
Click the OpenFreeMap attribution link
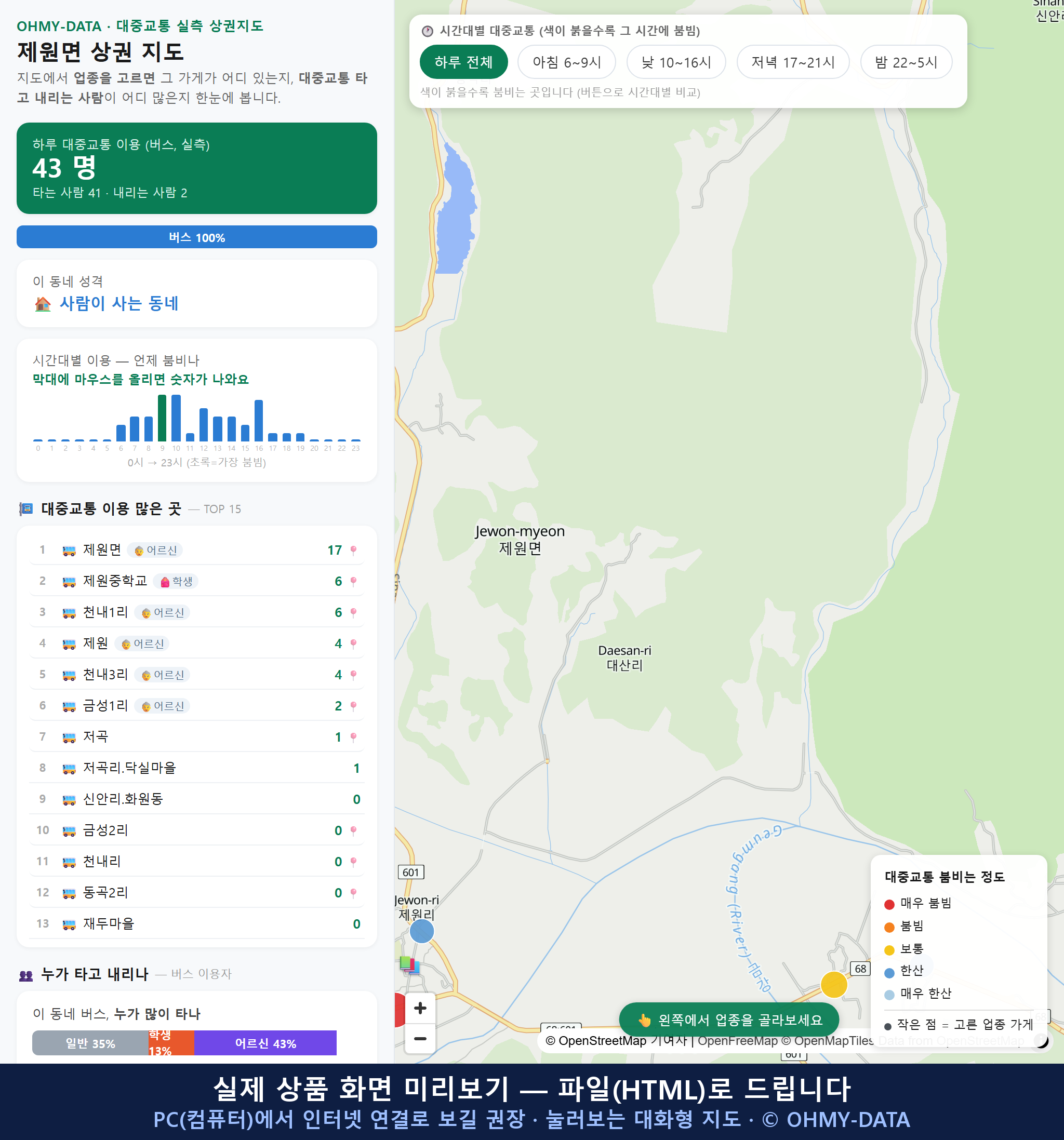click(738, 1041)
